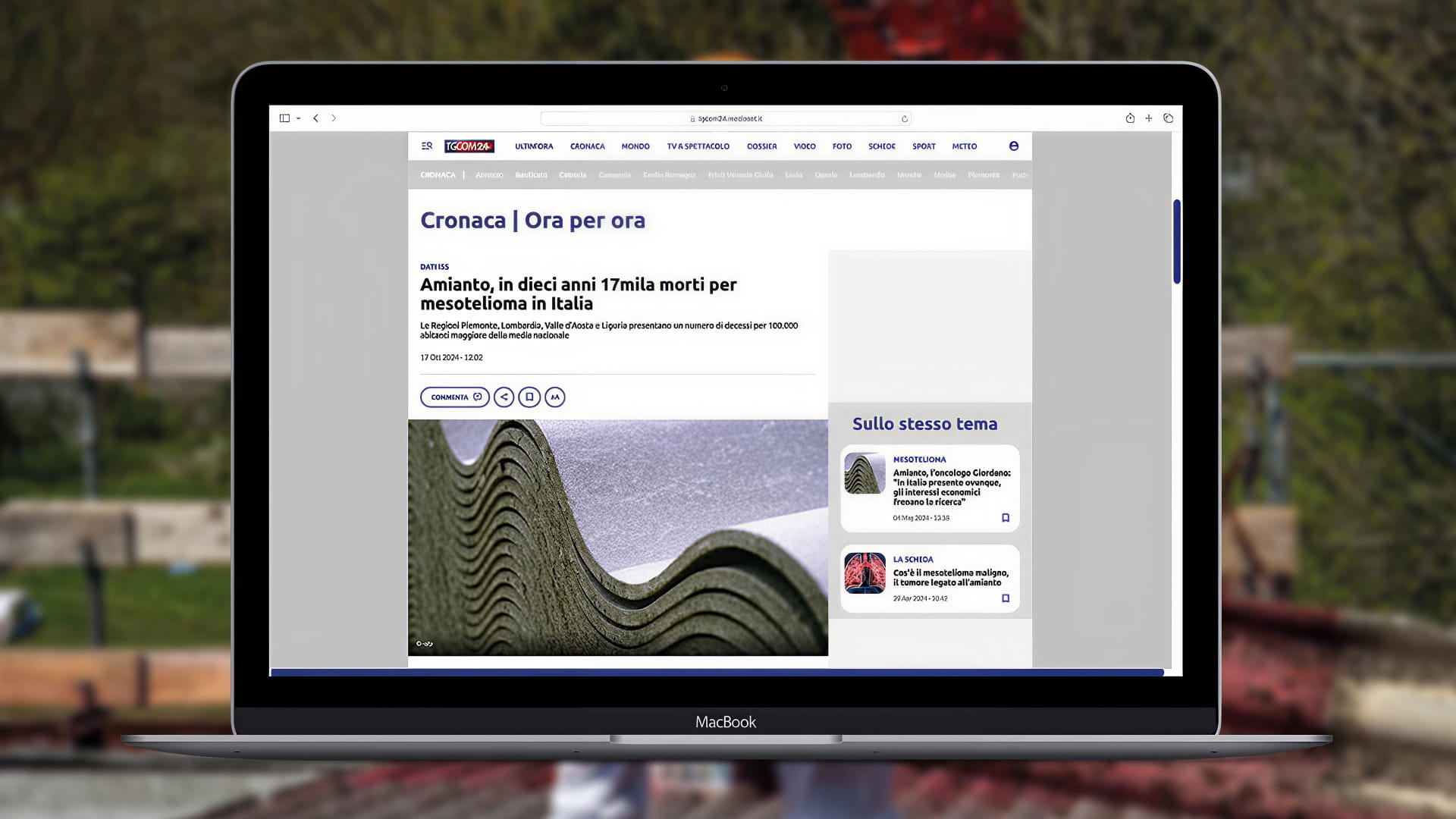This screenshot has height=819, width=1456.
Task: Expand sidebar dropdown chevron in Safari
Action: point(299,118)
